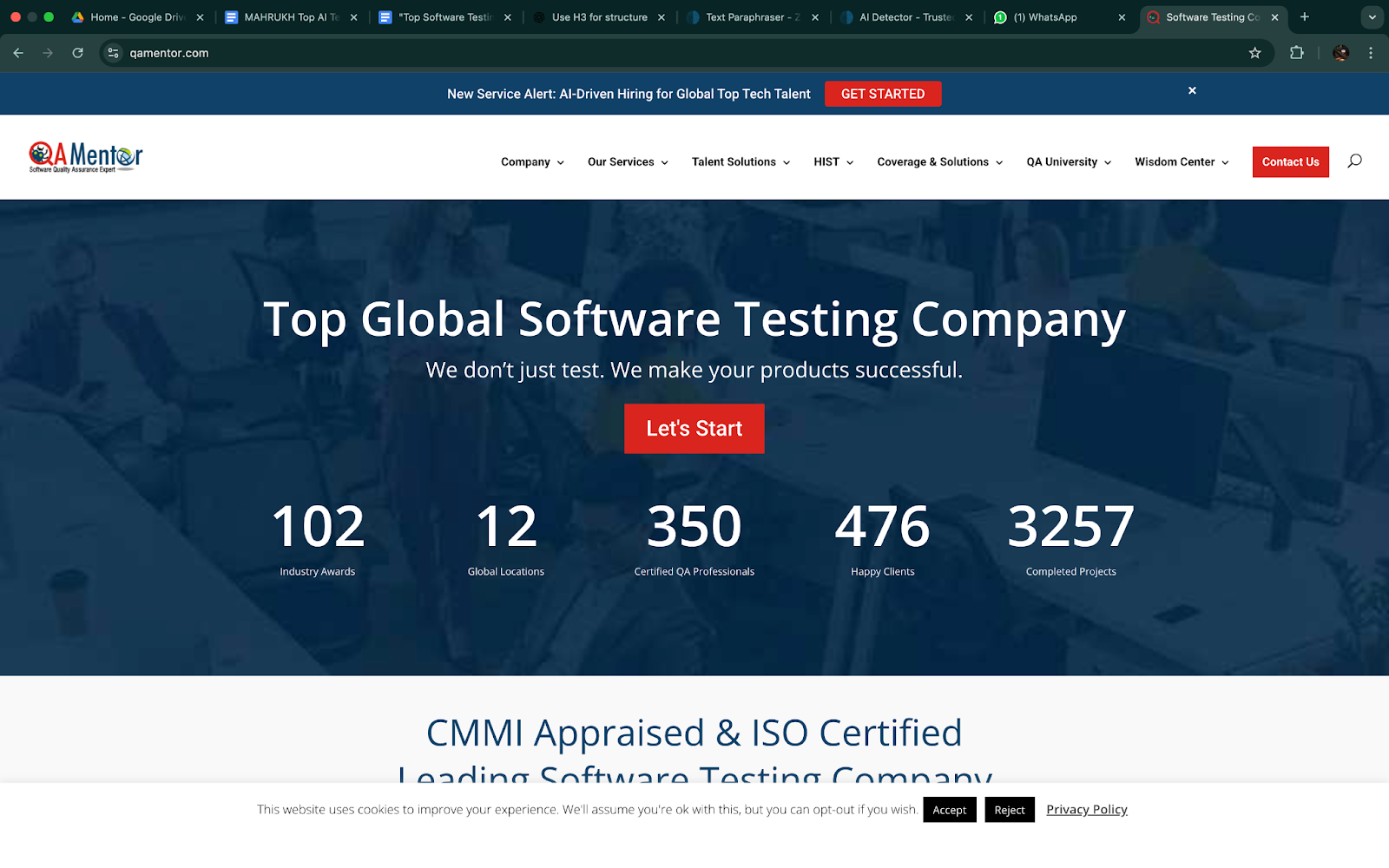Accept the cookies notice

point(949,810)
